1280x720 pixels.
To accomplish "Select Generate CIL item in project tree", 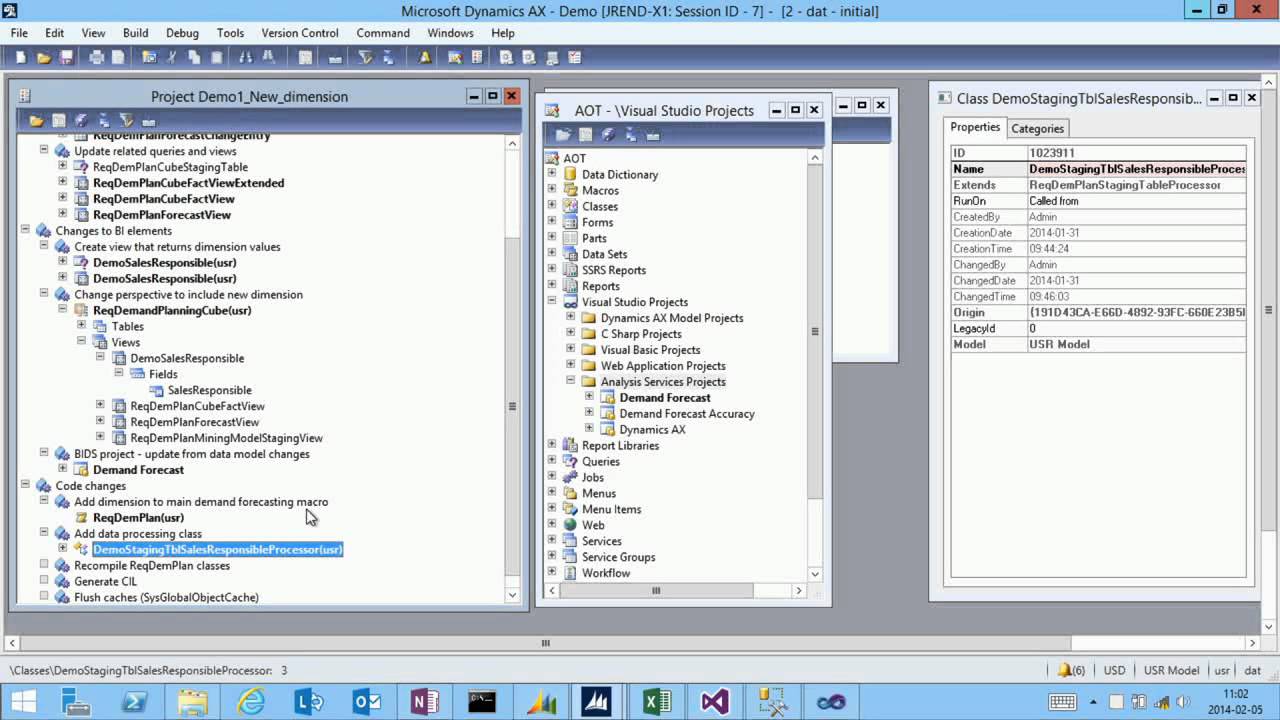I will click(x=105, y=582).
